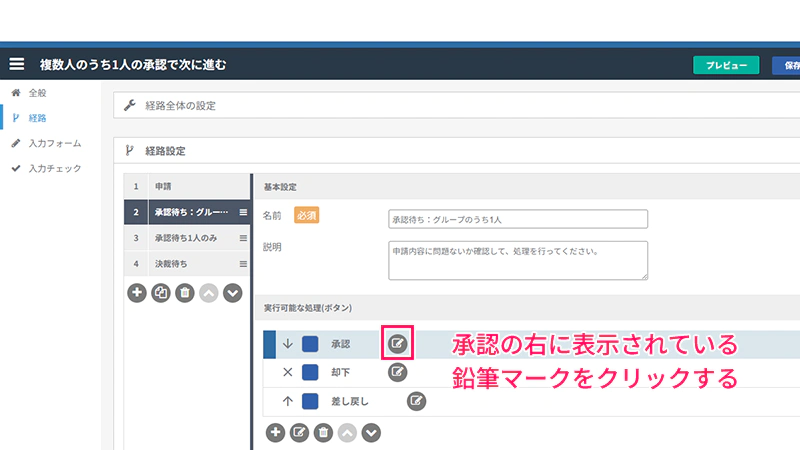Open 全般 in the sidebar
Viewport: 800px width, 450px height.
click(x=37, y=93)
